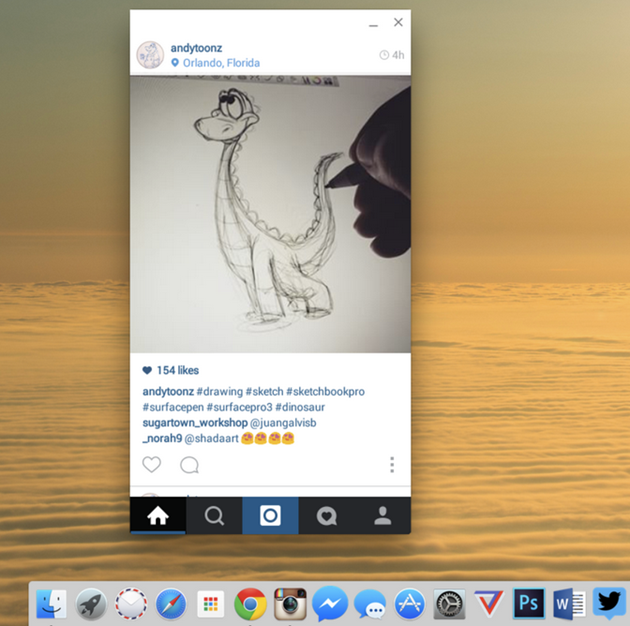Viewport: 630px width, 626px height.
Task: Open Photoshop from the dock
Action: click(x=527, y=604)
